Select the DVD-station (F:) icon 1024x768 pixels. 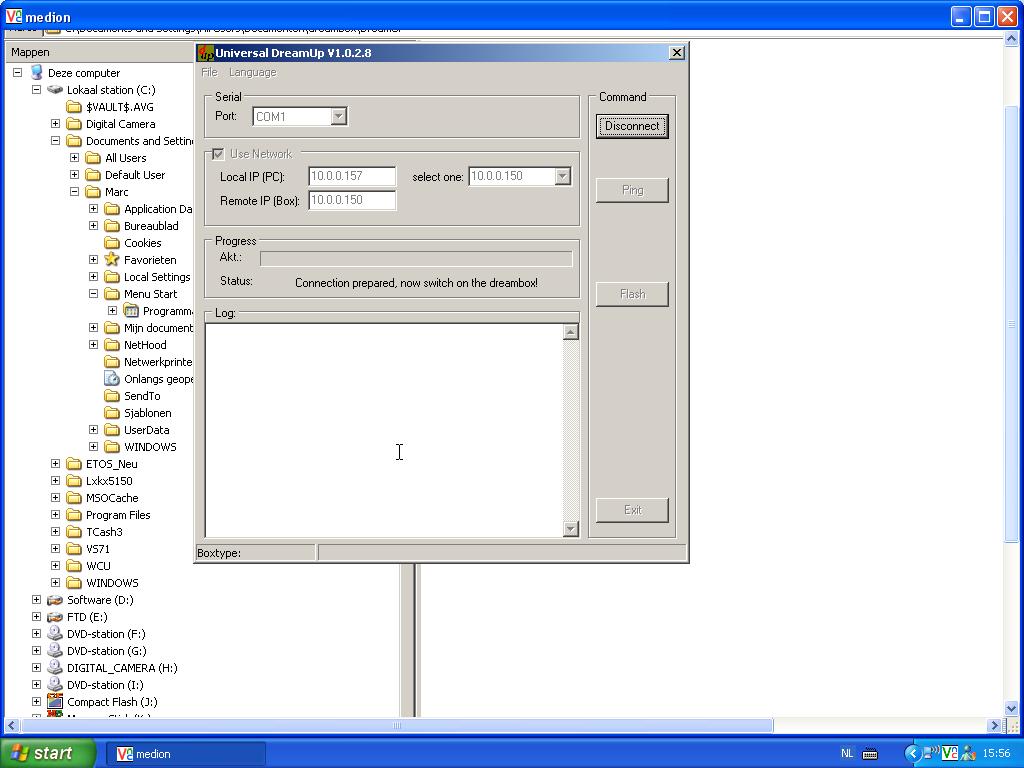pyautogui.click(x=55, y=633)
